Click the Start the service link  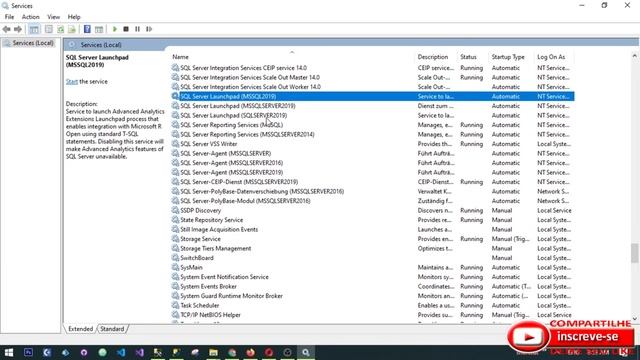pos(72,82)
